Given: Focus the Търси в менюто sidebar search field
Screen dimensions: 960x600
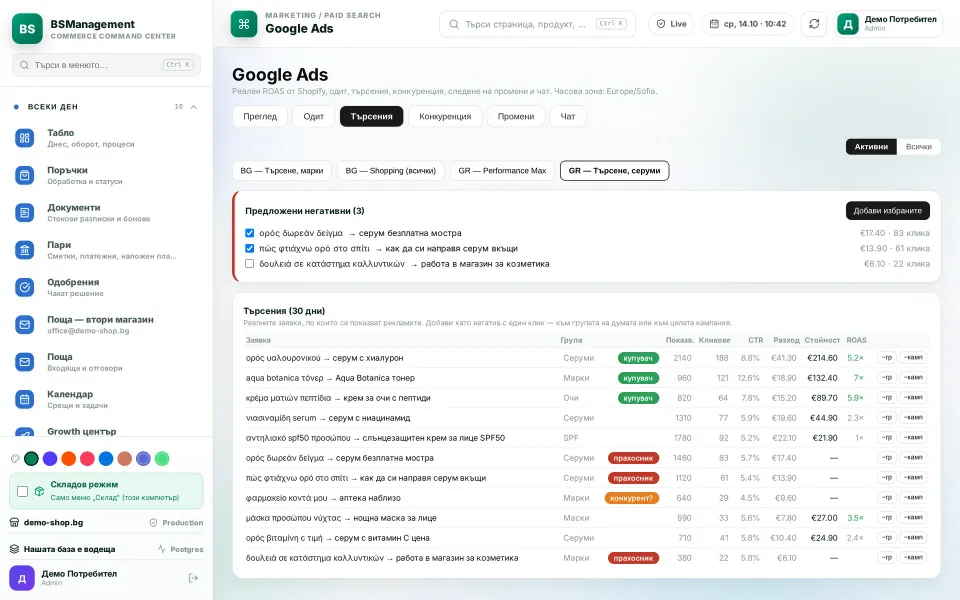Looking at the screenshot, I should click(x=107, y=65).
